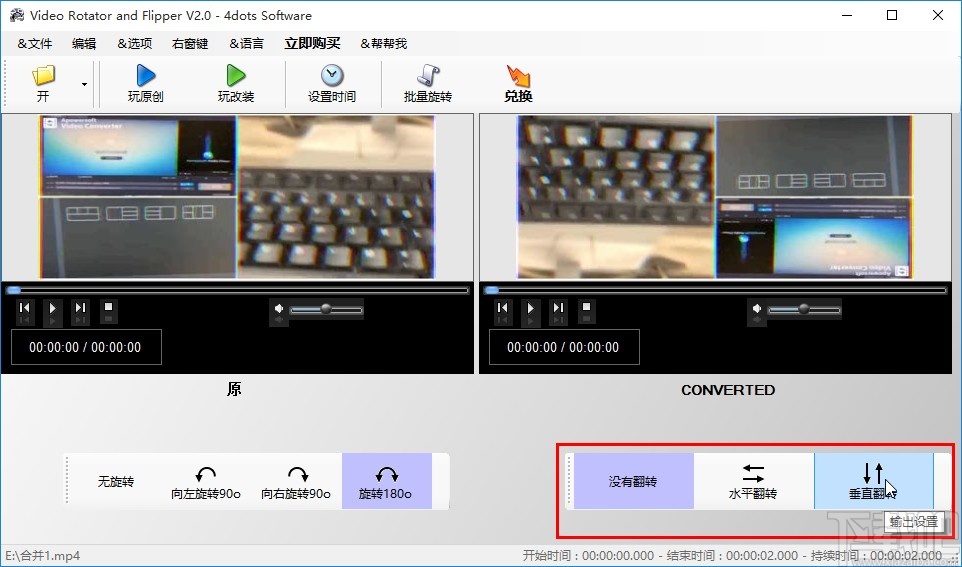This screenshot has height=567, width=962.
Task: Stop the converted video preview
Action: tap(587, 308)
